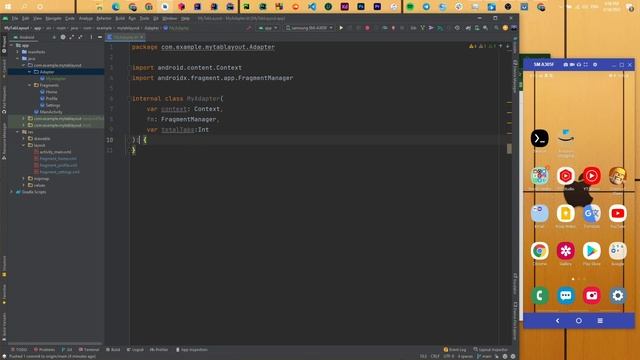Open the run configuration 'app' dropdown
The height and width of the screenshot is (360, 640).
(x=268, y=28)
